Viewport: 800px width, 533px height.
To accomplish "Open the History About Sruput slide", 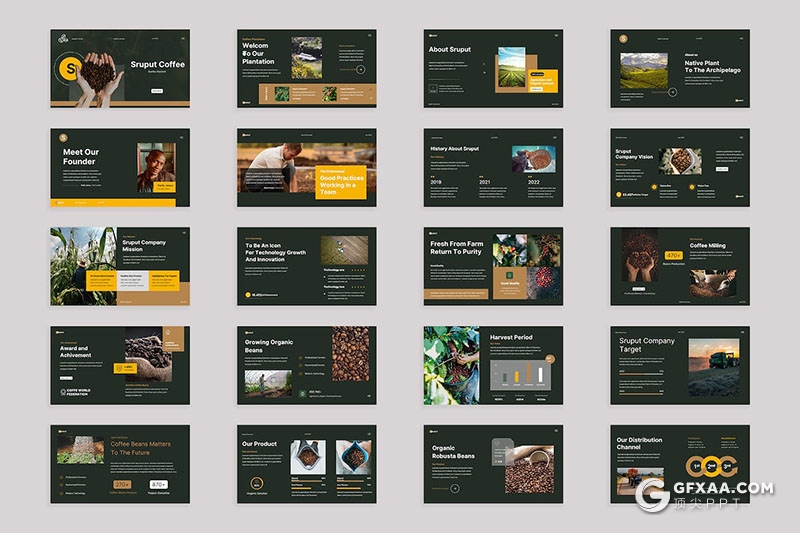I will pyautogui.click(x=493, y=166).
